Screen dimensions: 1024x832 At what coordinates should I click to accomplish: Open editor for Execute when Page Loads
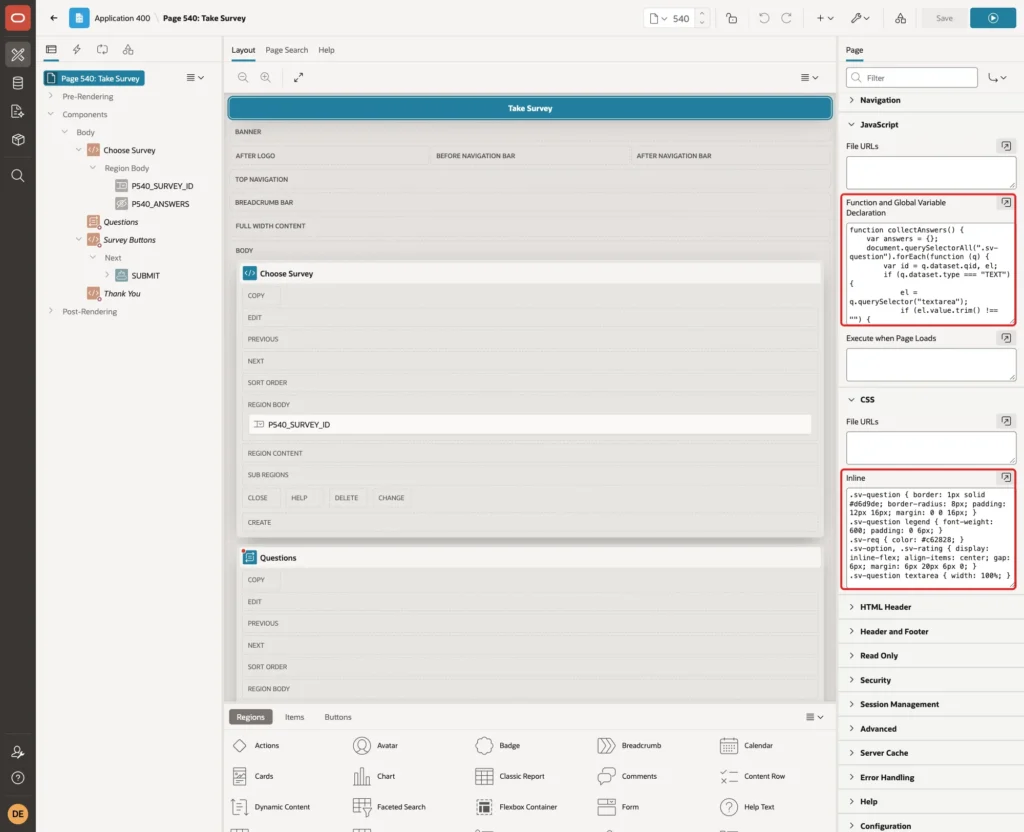[x=1006, y=338]
